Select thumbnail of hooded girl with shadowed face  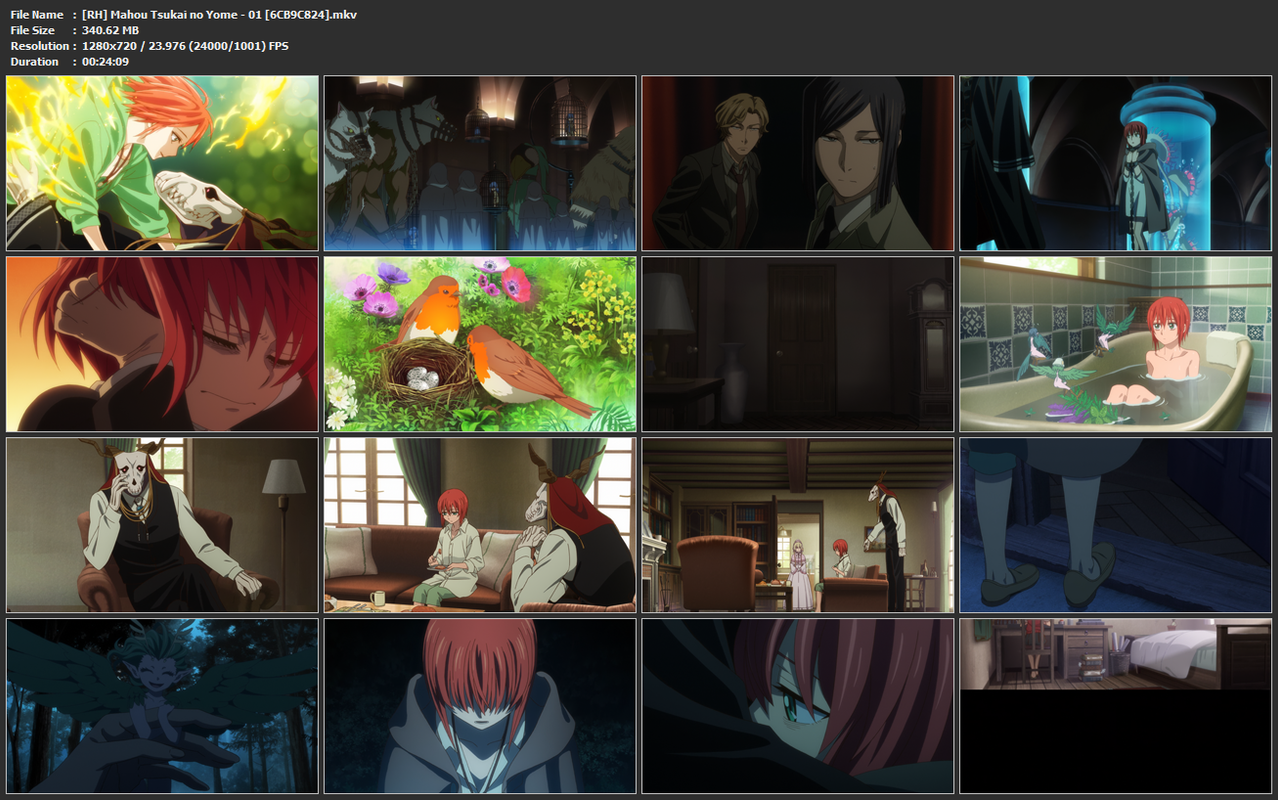pyautogui.click(x=480, y=706)
